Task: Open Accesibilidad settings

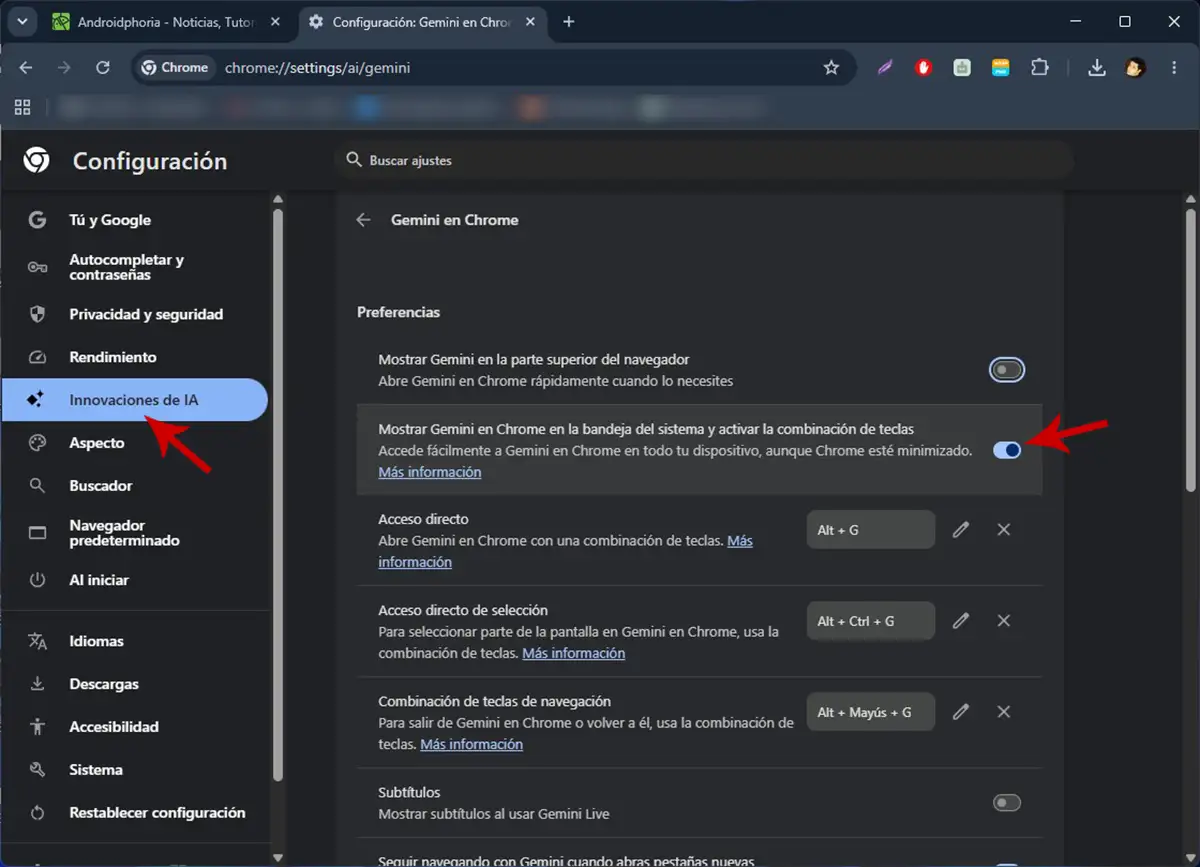Action: tap(134, 727)
